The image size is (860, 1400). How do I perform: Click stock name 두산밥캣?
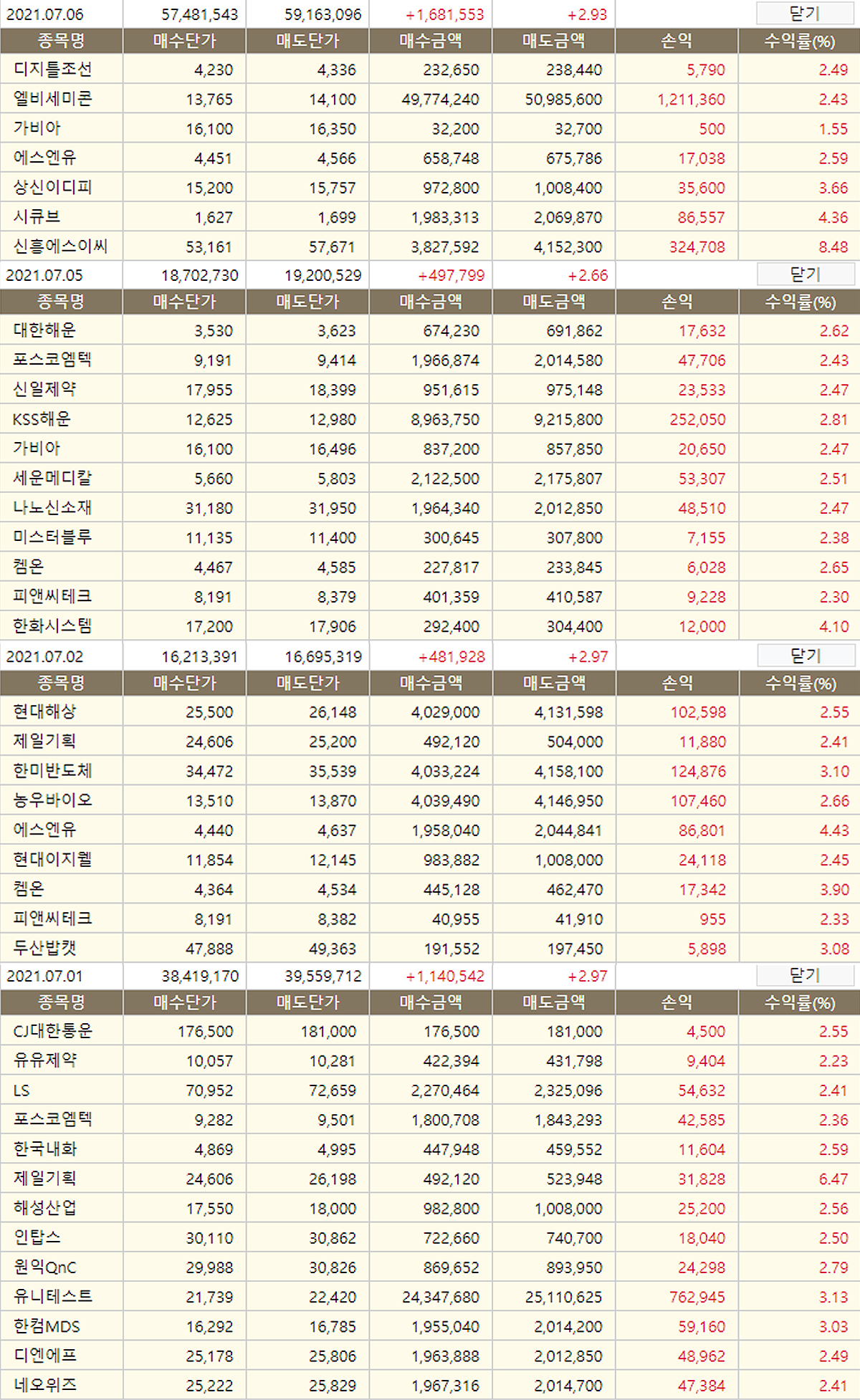click(44, 949)
